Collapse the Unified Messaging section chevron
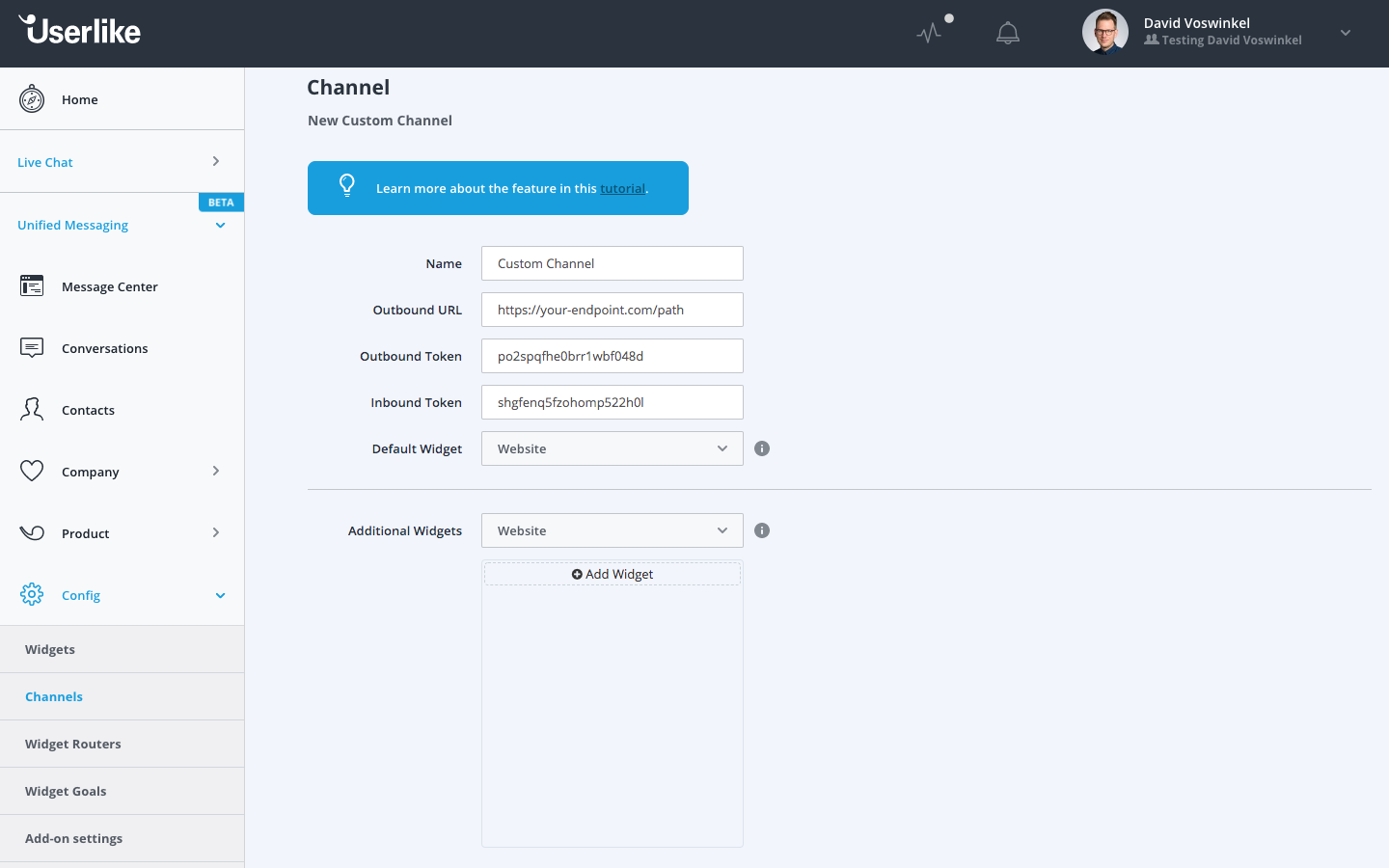Screen dimensions: 1389x868 (220, 226)
